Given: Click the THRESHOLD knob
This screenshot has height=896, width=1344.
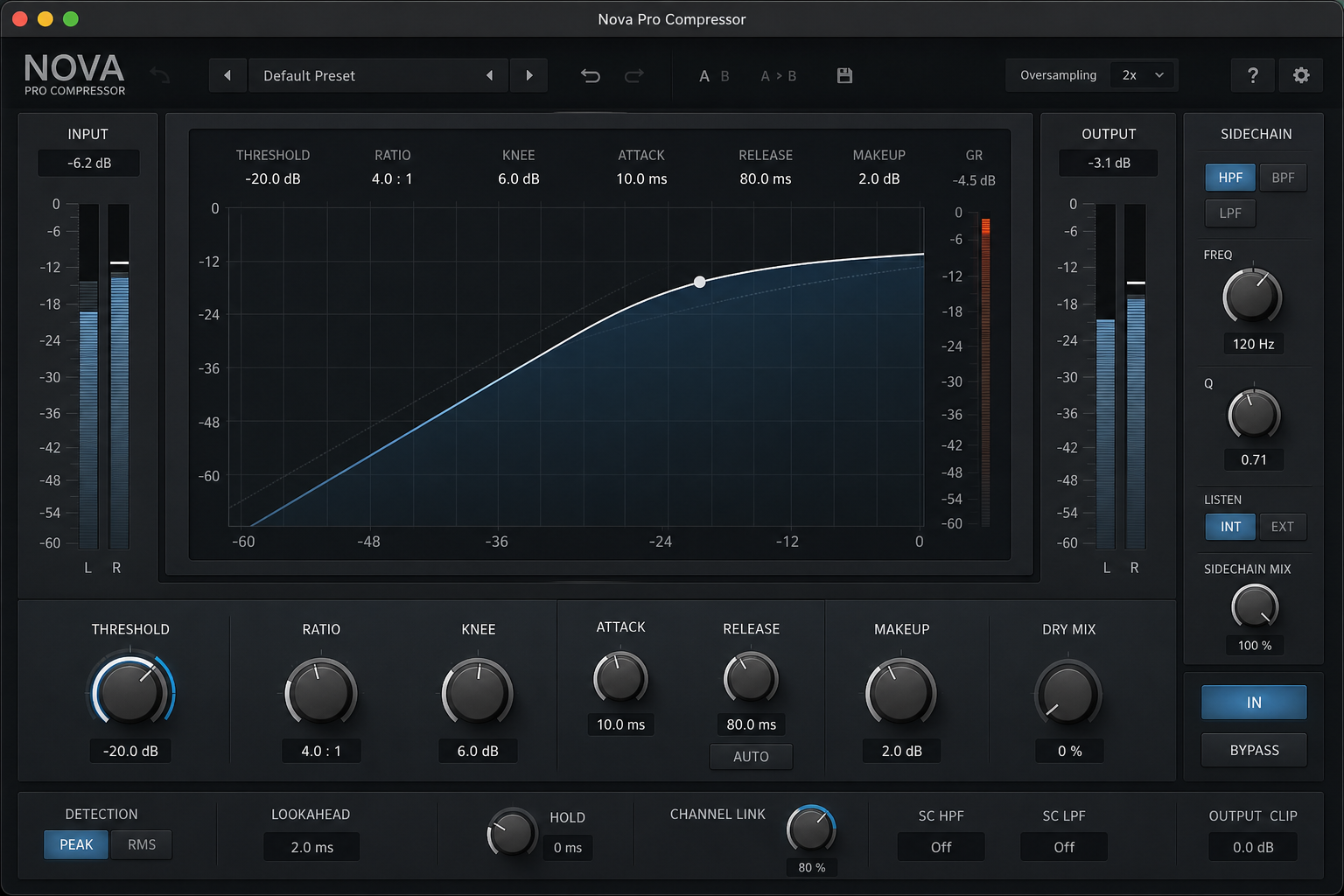Looking at the screenshot, I should click(130, 691).
